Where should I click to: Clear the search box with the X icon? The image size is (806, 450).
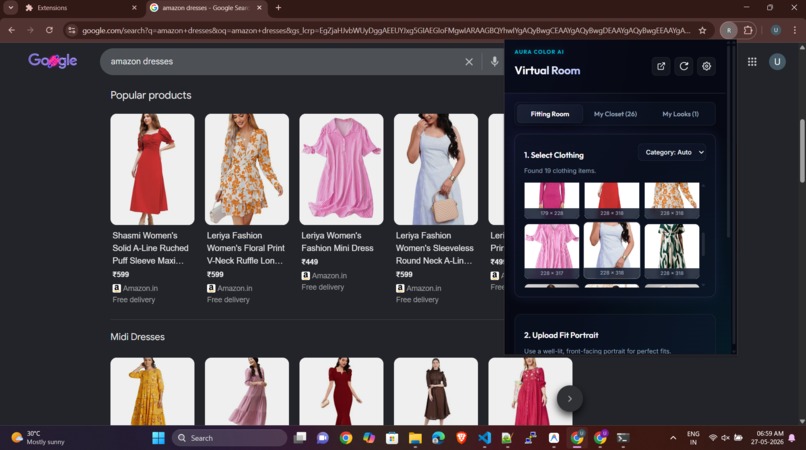click(469, 62)
